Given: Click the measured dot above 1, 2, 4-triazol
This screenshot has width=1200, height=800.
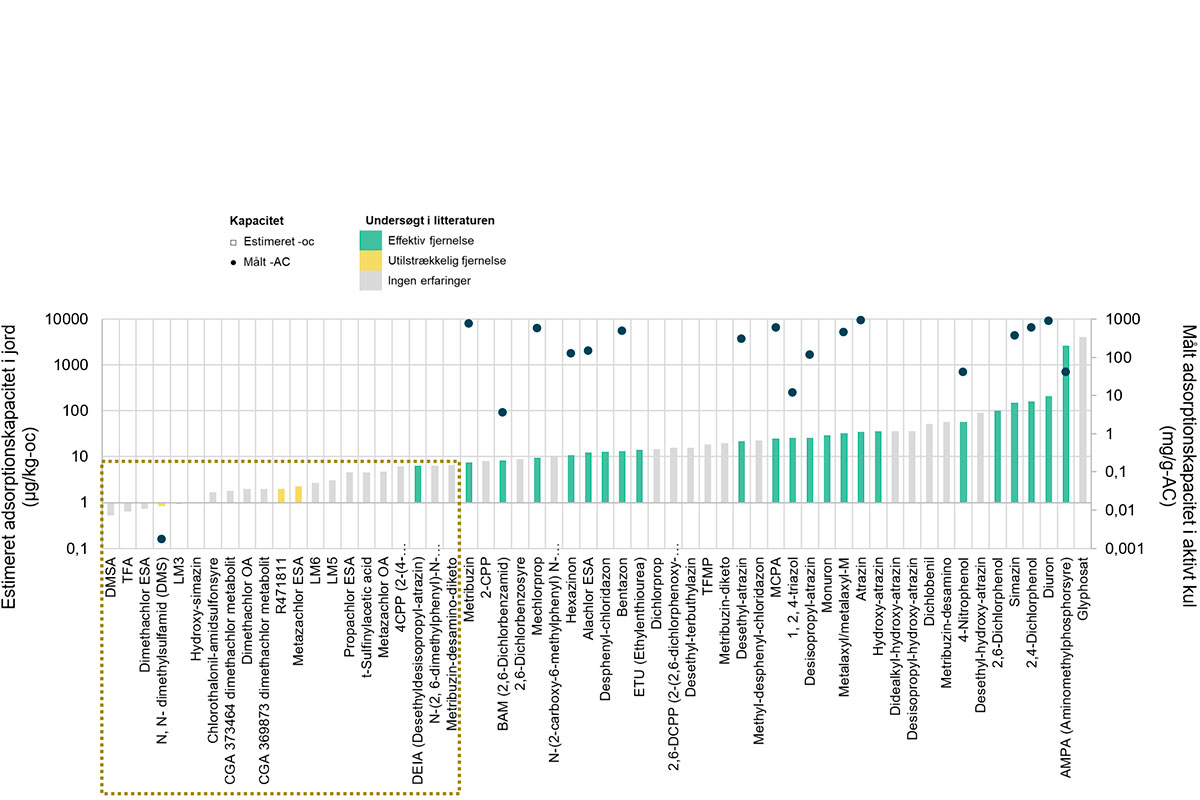Looking at the screenshot, I should [792, 392].
